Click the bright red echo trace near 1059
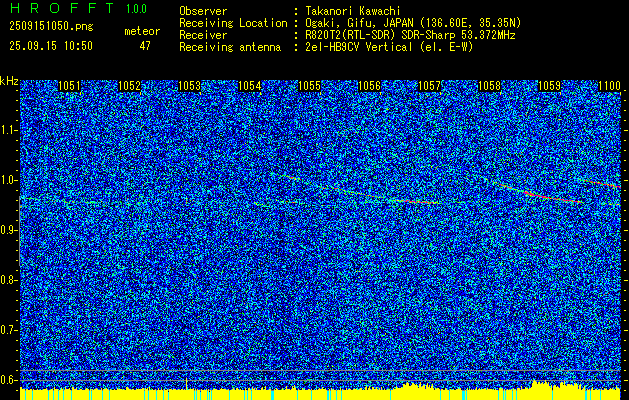The image size is (629, 400). point(554,197)
